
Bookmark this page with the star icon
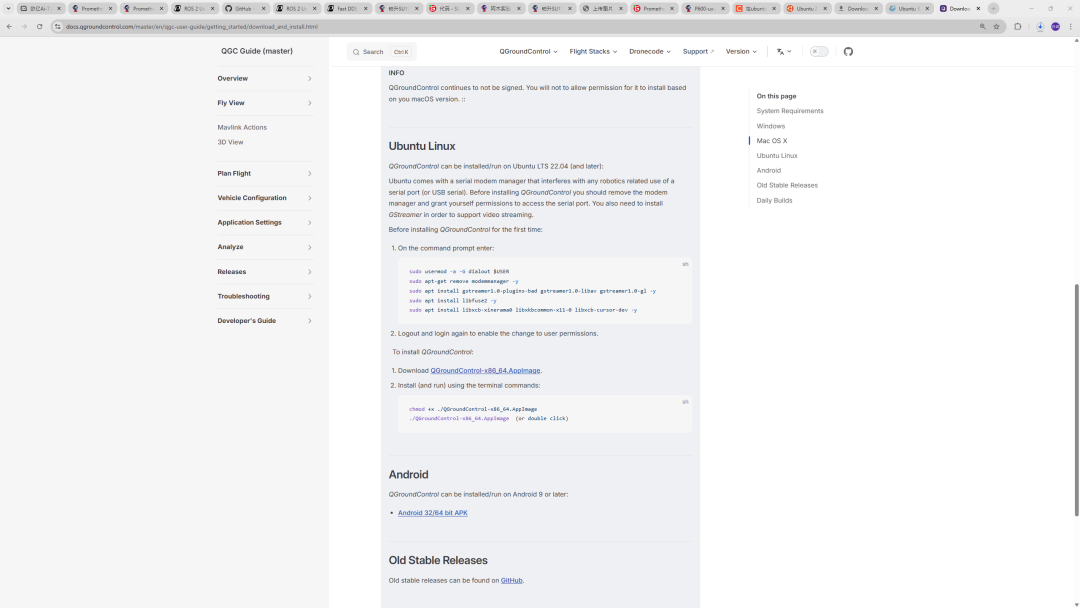click(x=996, y=27)
